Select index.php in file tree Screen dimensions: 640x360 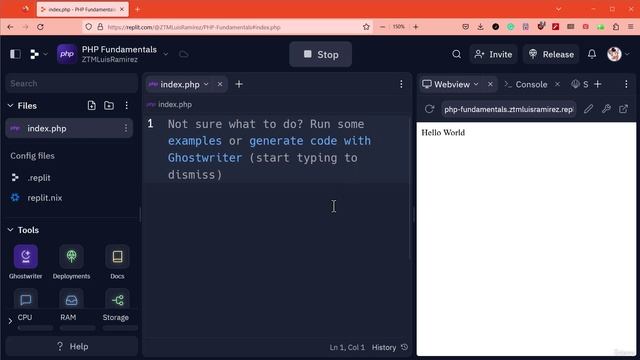point(69,129)
